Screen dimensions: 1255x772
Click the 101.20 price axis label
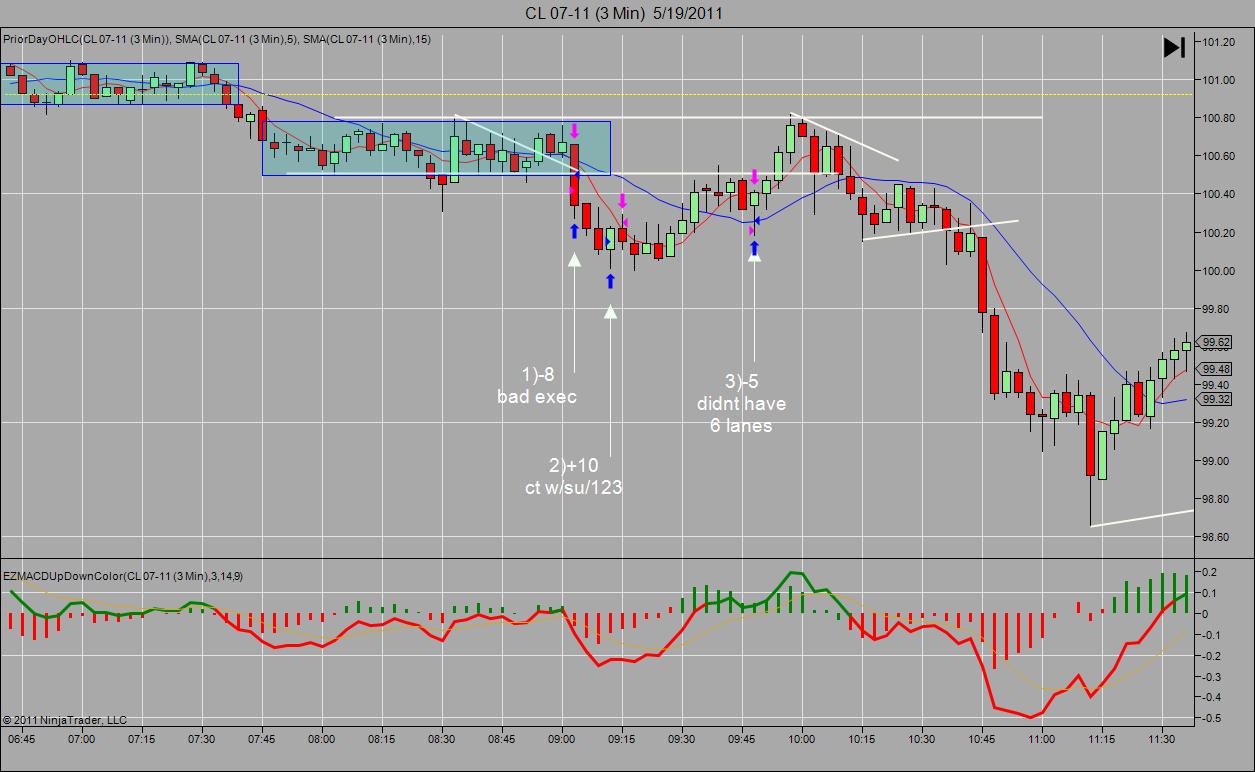(x=1217, y=42)
